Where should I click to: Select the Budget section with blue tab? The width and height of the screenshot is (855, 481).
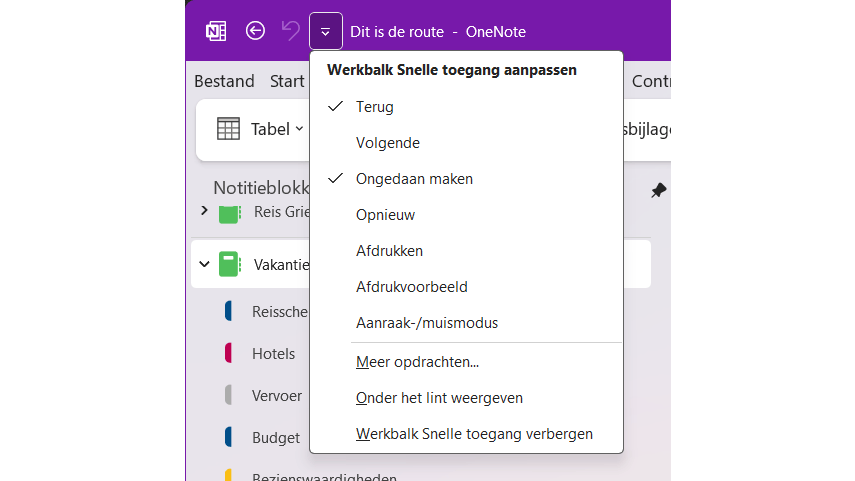tap(275, 437)
